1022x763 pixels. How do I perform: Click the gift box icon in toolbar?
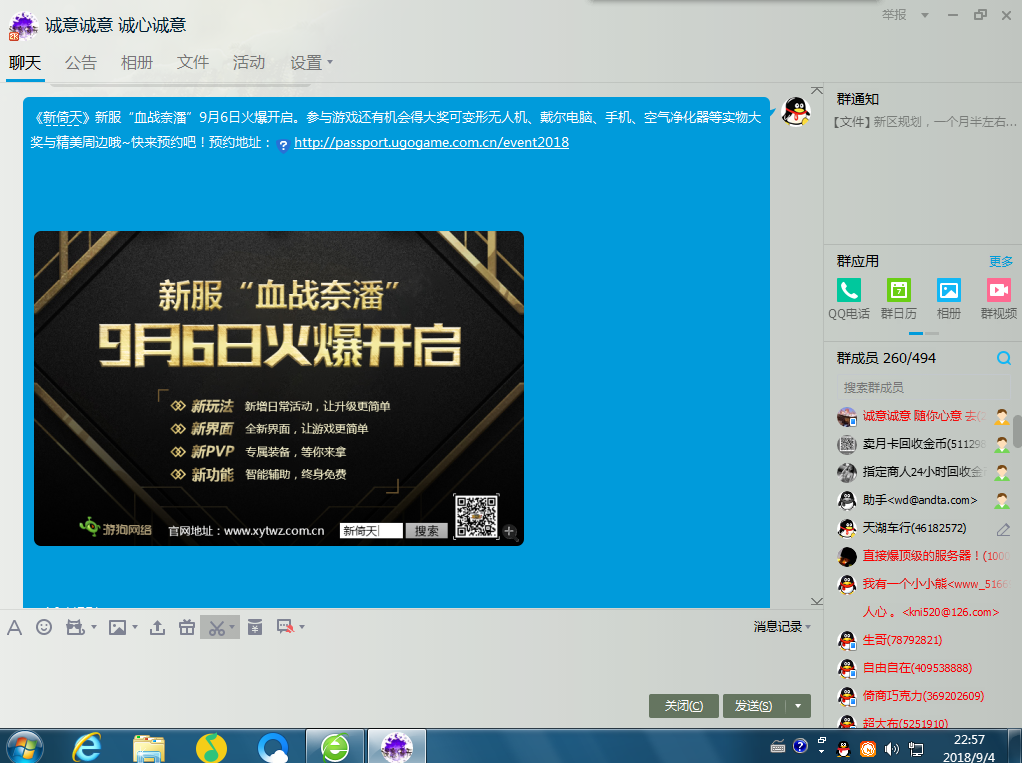point(186,627)
